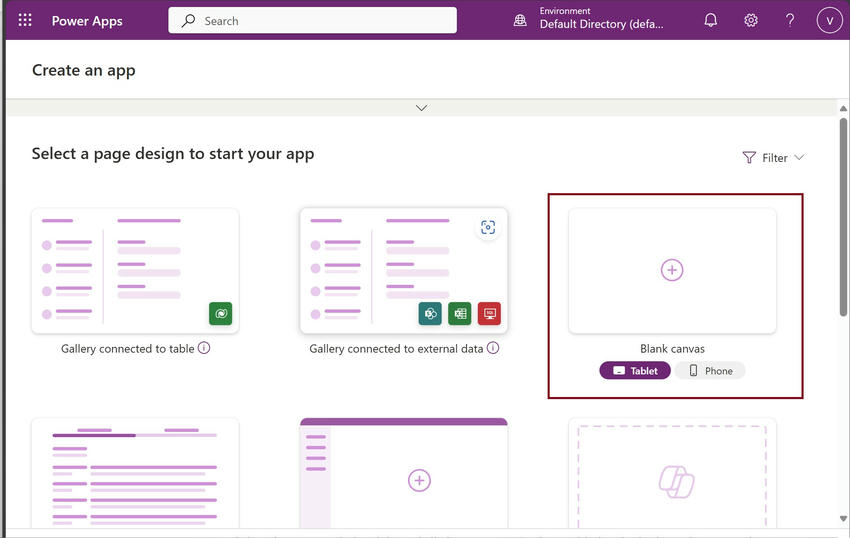Expand the collapsed section chevron bar
Screen dimensions: 850x538
(421, 107)
